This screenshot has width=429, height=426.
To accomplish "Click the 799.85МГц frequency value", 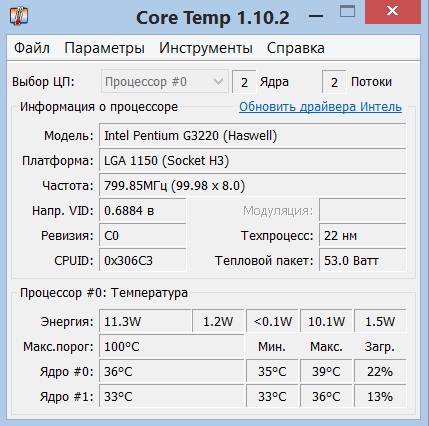I will (x=253, y=186).
